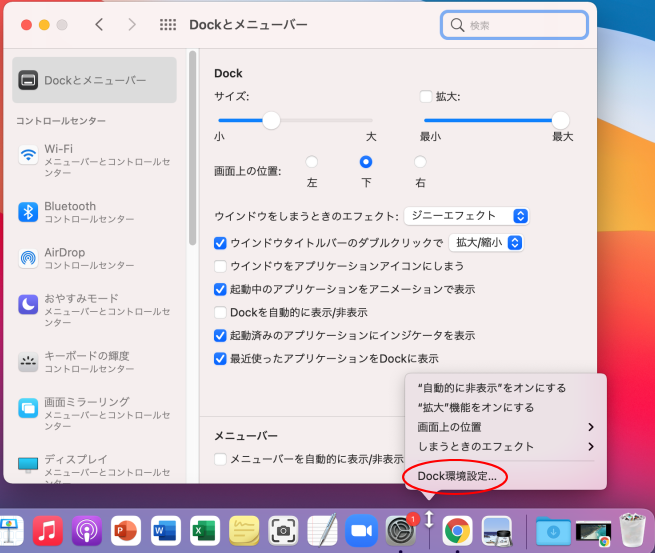Choose 下 for Dock position
The height and width of the screenshot is (553, 655).
(366, 162)
